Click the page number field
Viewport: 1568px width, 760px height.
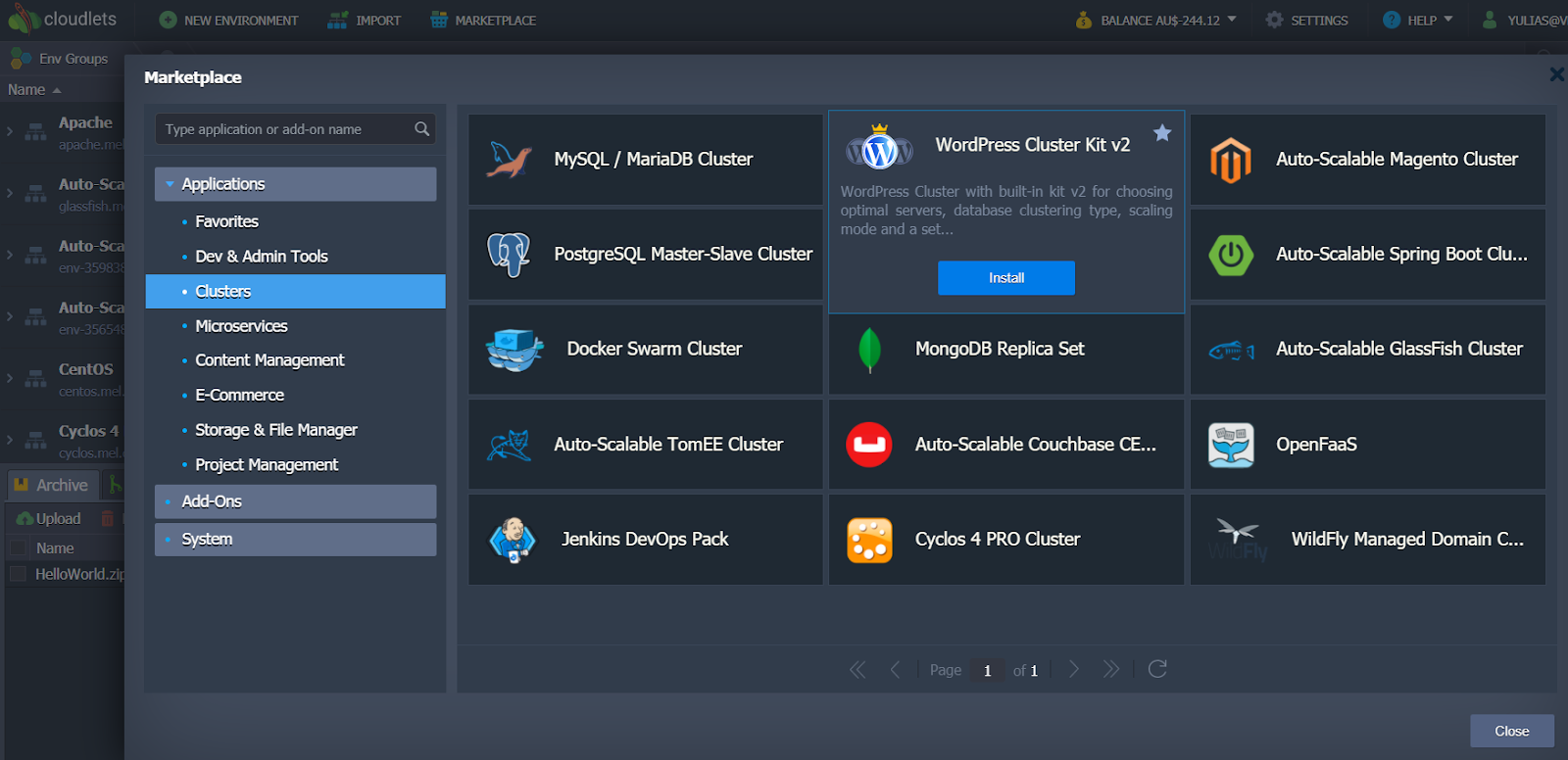(987, 670)
